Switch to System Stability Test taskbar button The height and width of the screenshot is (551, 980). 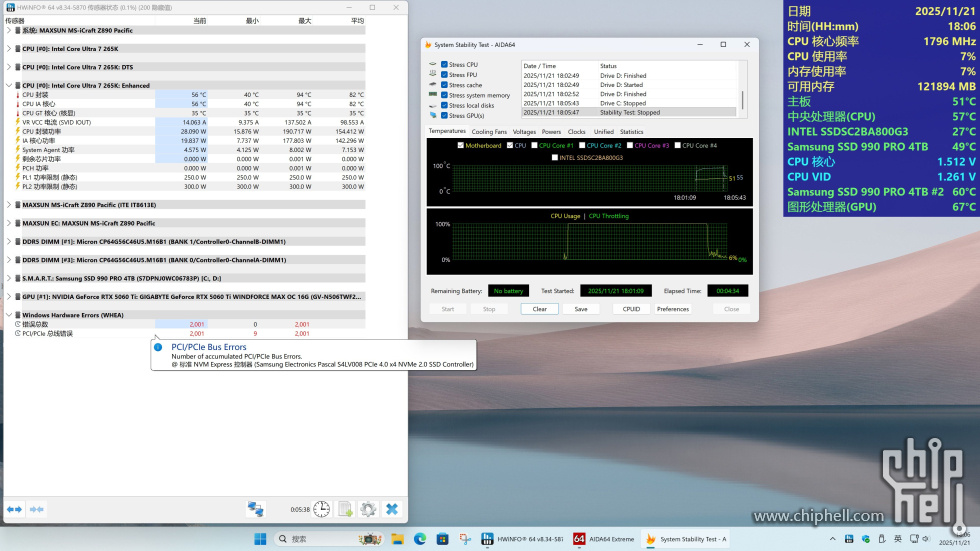[686, 539]
